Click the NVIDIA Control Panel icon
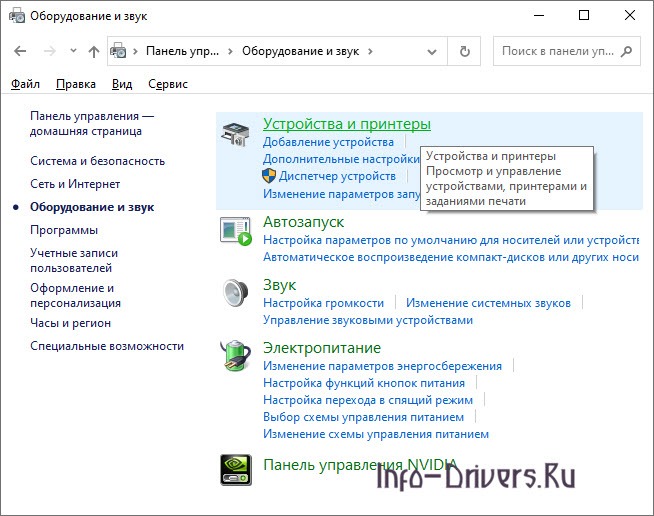The image size is (654, 516). tap(236, 468)
